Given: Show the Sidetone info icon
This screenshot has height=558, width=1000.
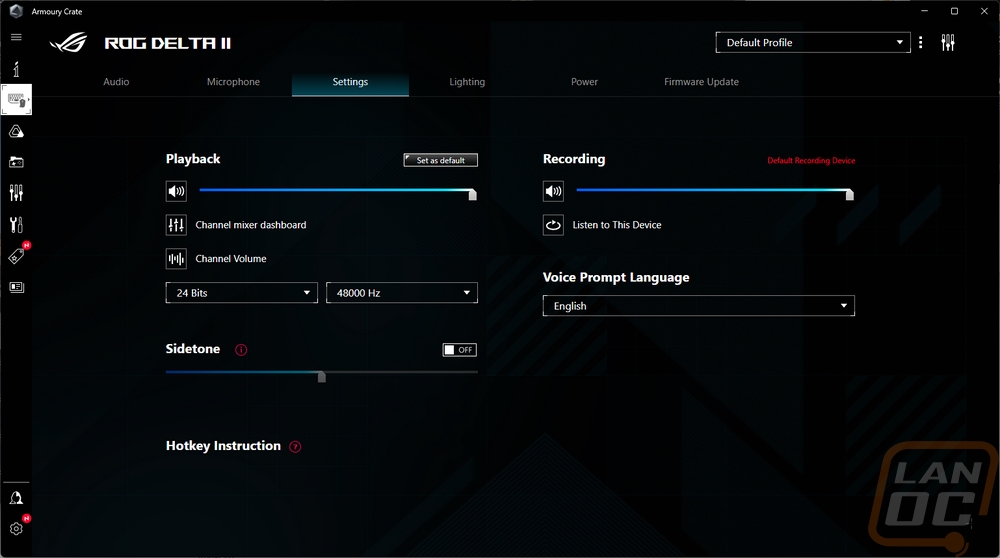Looking at the screenshot, I should (241, 349).
